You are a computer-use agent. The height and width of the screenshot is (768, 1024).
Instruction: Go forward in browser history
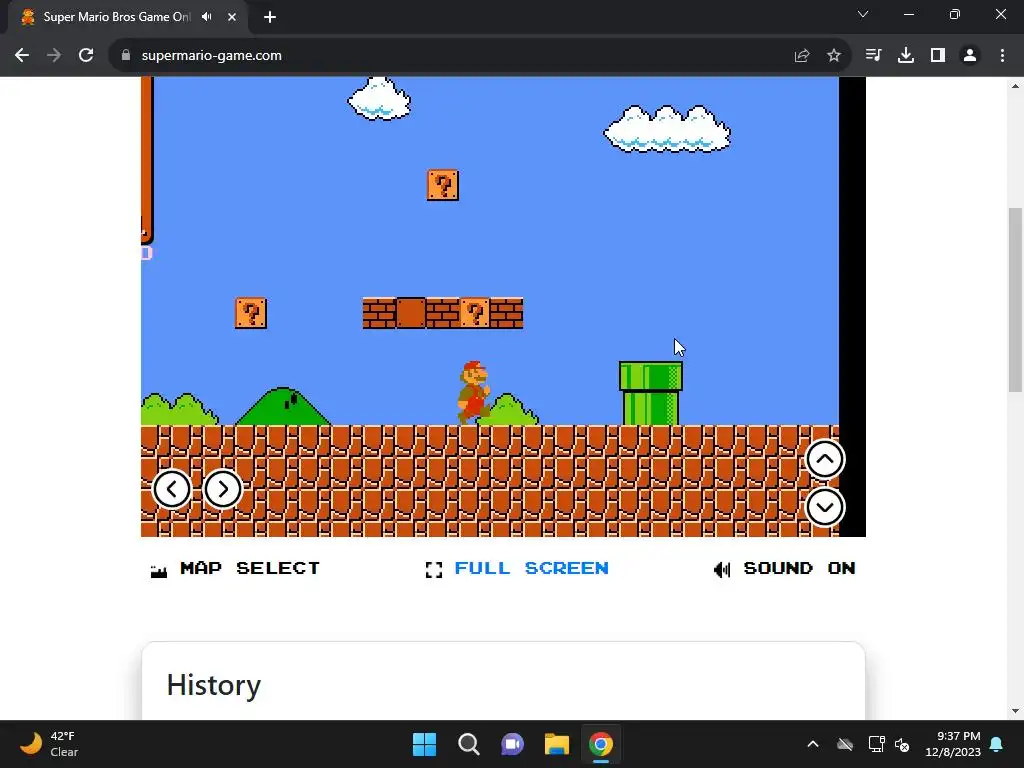(54, 56)
